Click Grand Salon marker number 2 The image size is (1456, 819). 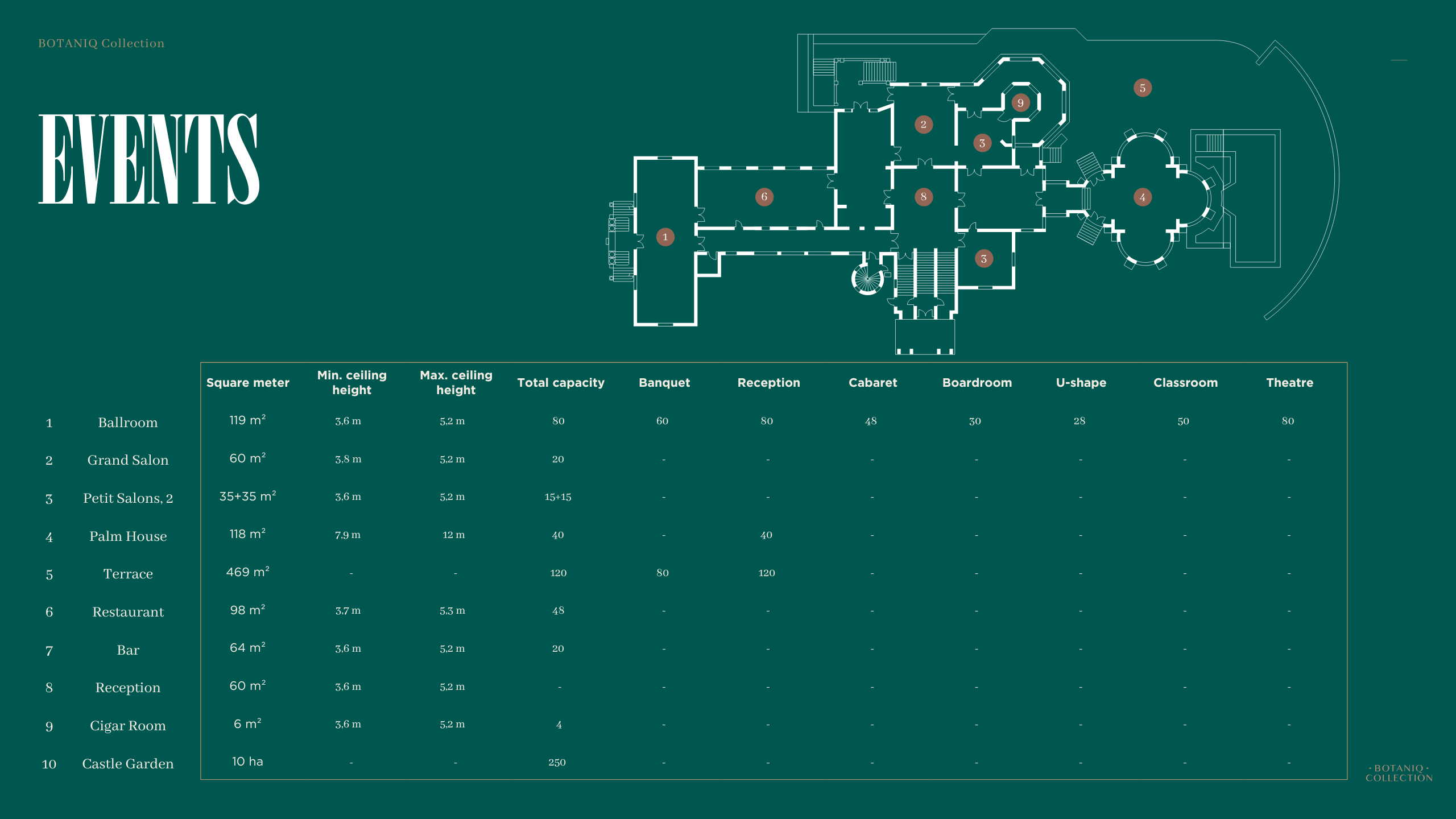923,125
